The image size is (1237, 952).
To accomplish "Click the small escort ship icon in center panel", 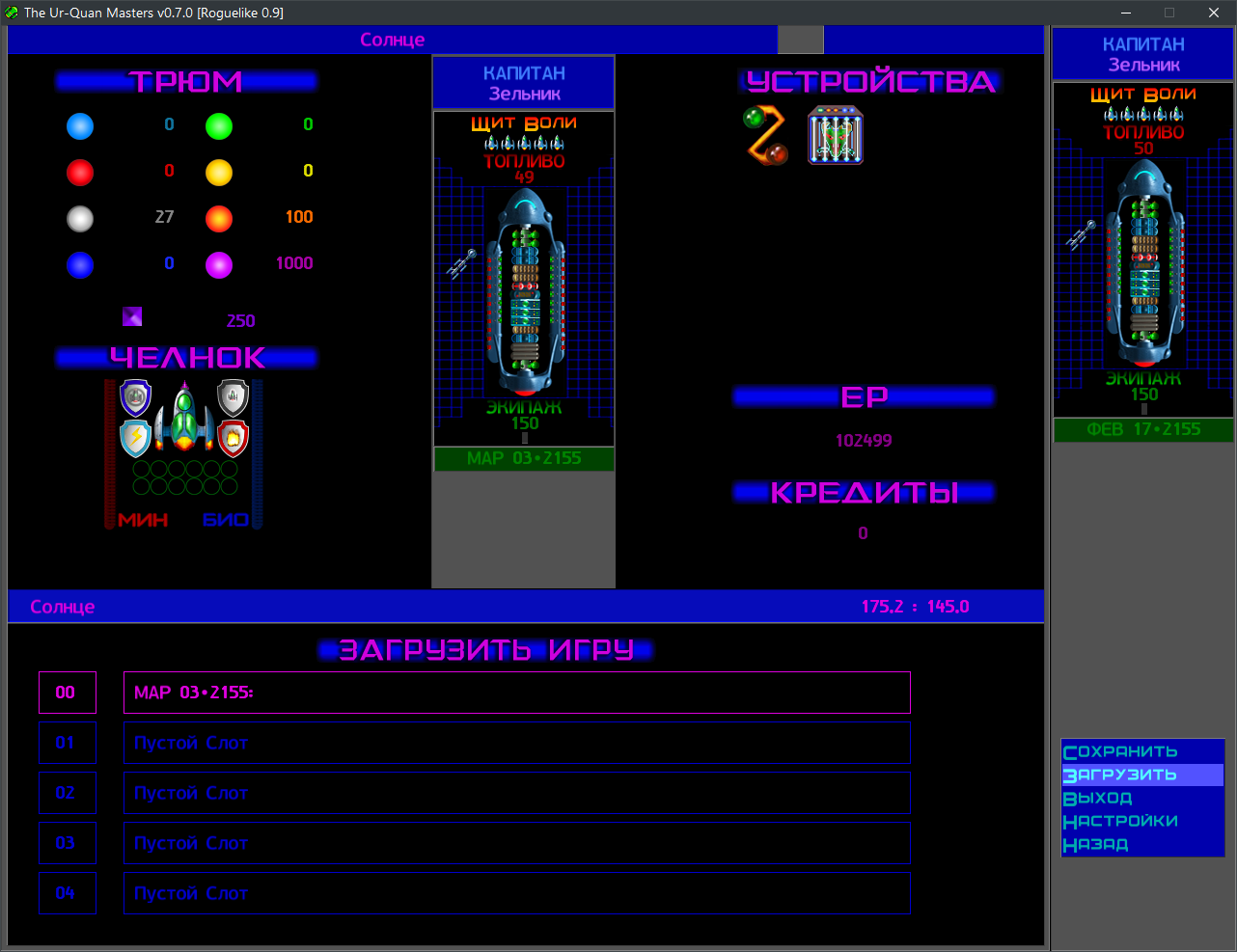I will 461,263.
